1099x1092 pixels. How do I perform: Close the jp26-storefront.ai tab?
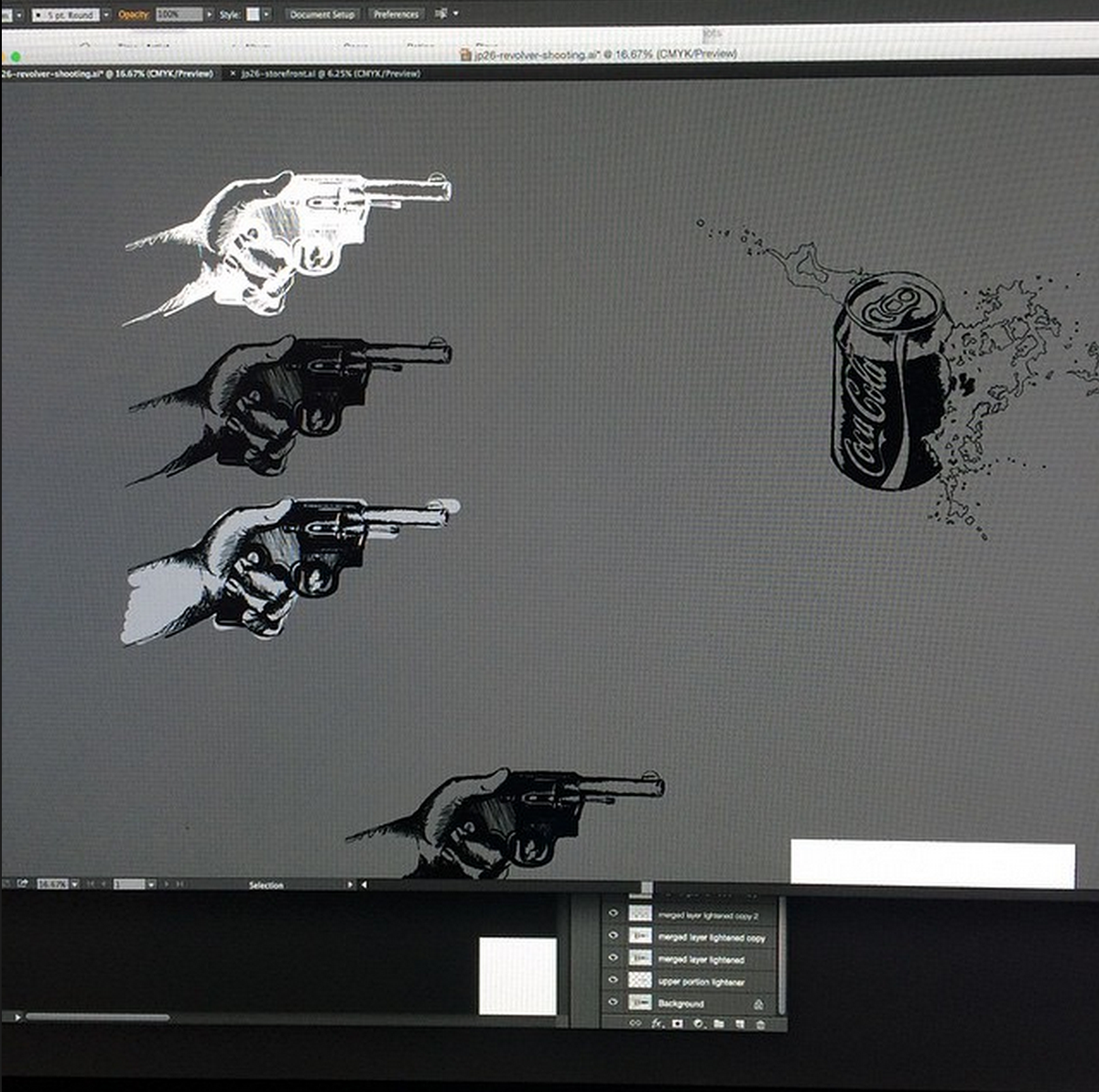(232, 73)
